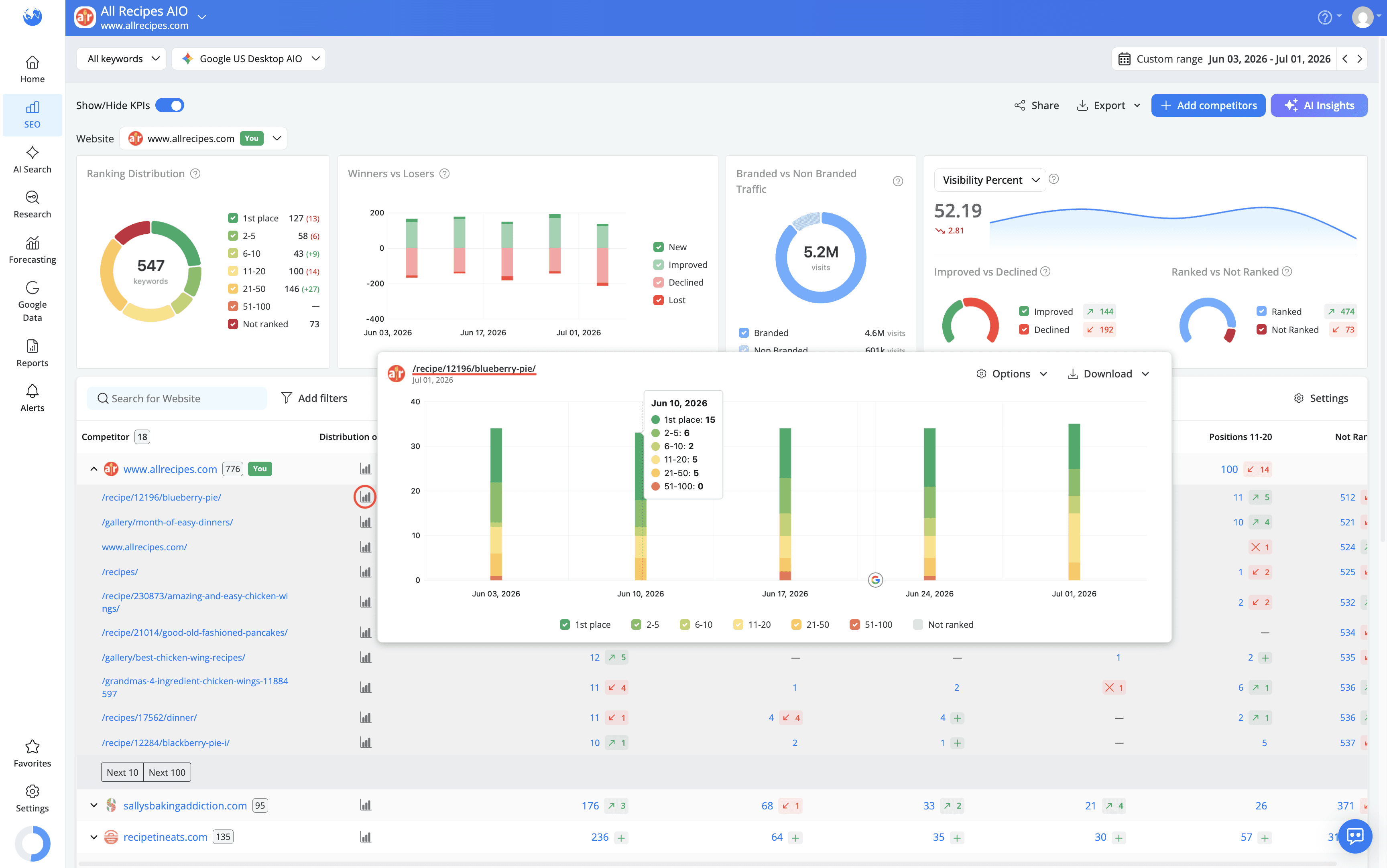
Task: Open distribution chart for sallysbakingaddiction.com
Action: [x=365, y=805]
